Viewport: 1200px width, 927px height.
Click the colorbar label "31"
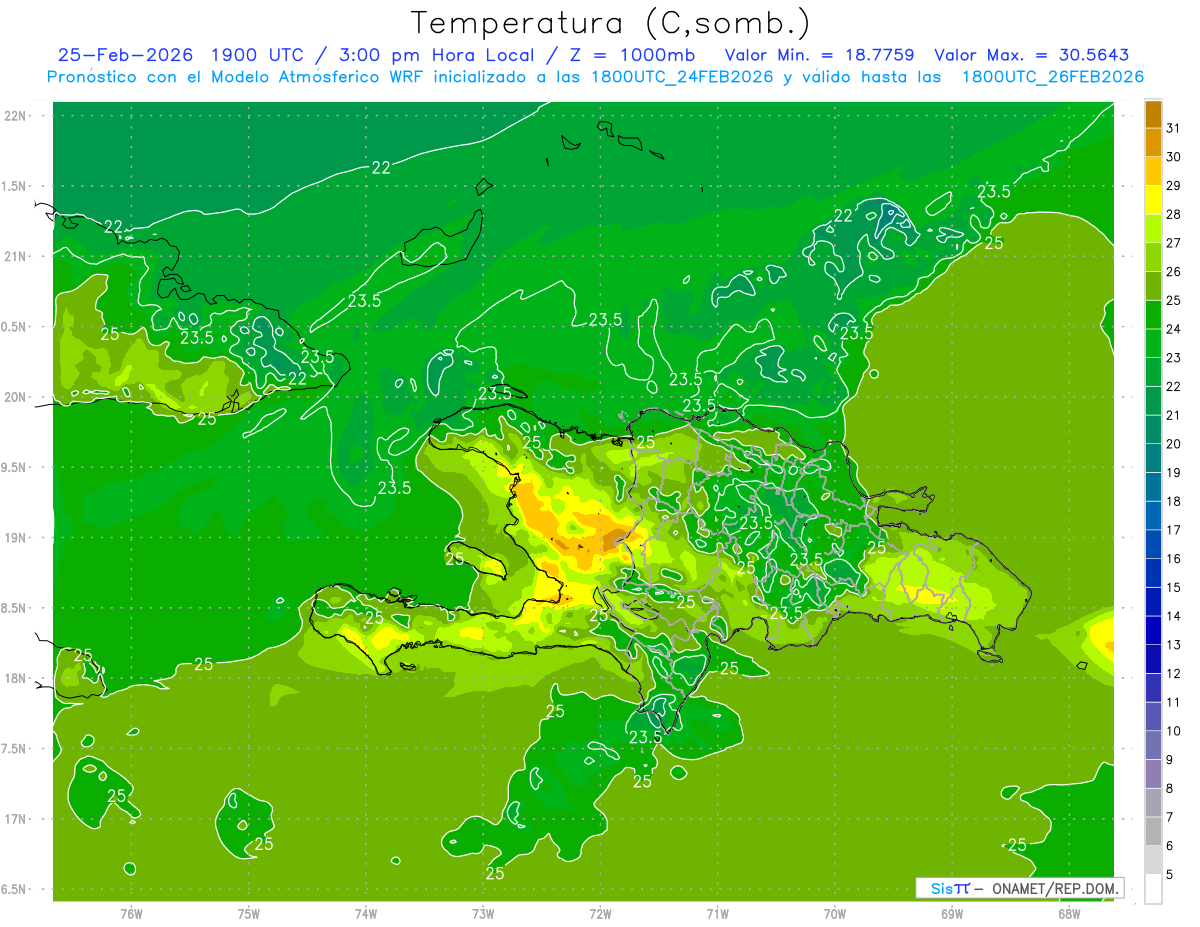[1174, 128]
